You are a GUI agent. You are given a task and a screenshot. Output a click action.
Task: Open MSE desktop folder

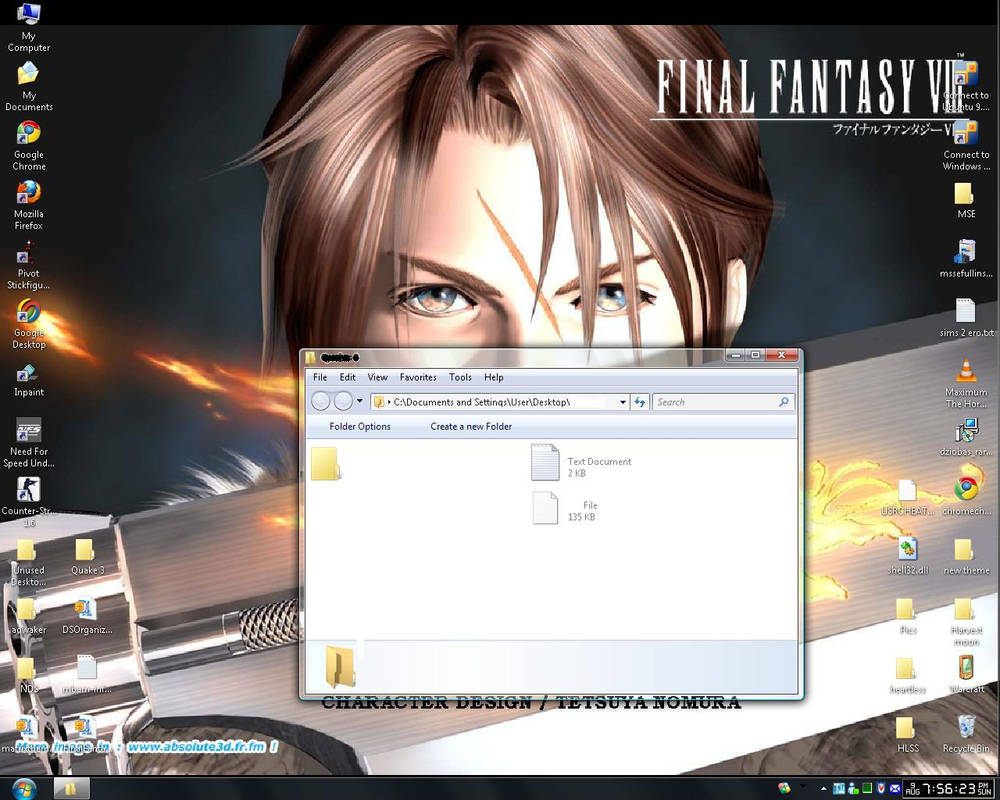966,201
